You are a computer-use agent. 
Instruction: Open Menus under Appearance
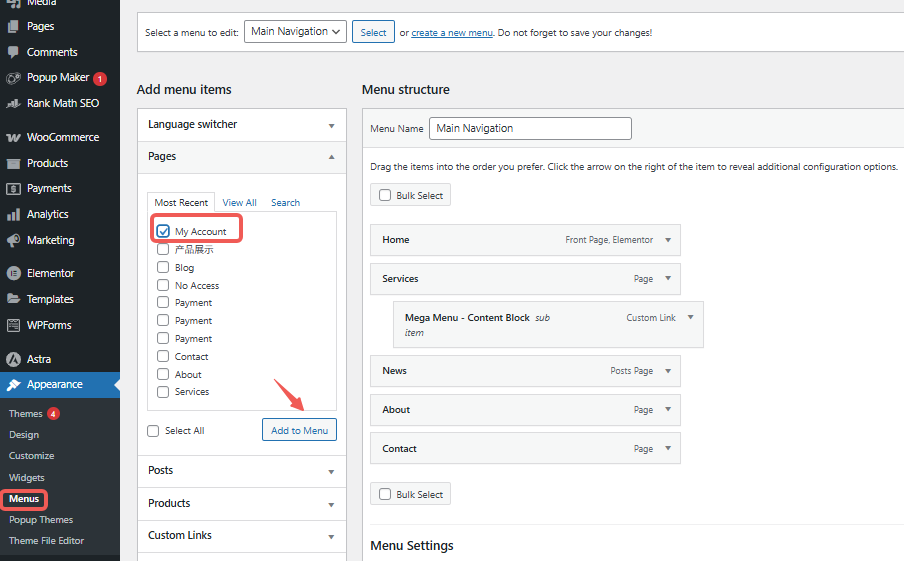pyautogui.click(x=24, y=498)
